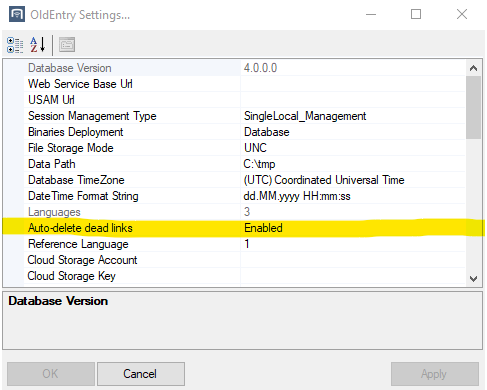Click the 4.0.0.0 version value

(x=260, y=68)
